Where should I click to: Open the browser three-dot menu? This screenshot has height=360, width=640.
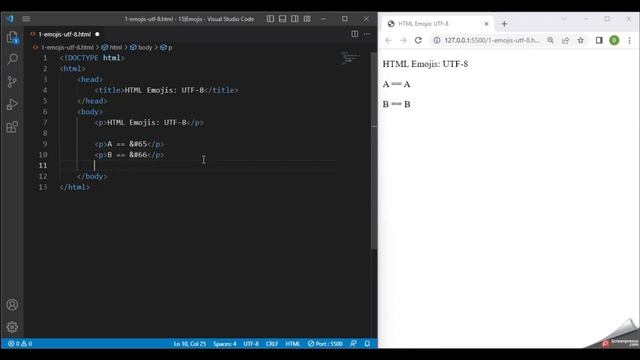pyautogui.click(x=629, y=40)
